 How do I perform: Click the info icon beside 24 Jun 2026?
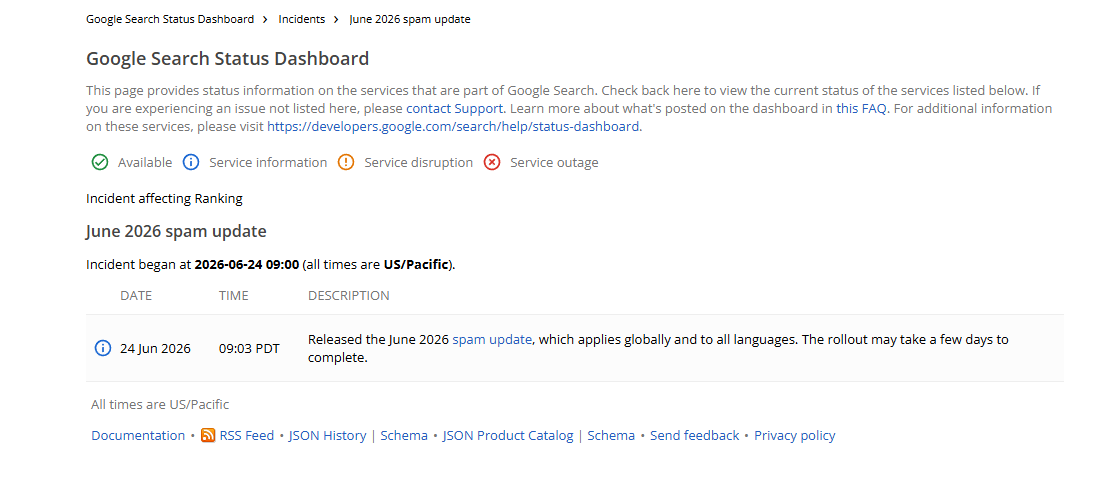click(x=103, y=348)
